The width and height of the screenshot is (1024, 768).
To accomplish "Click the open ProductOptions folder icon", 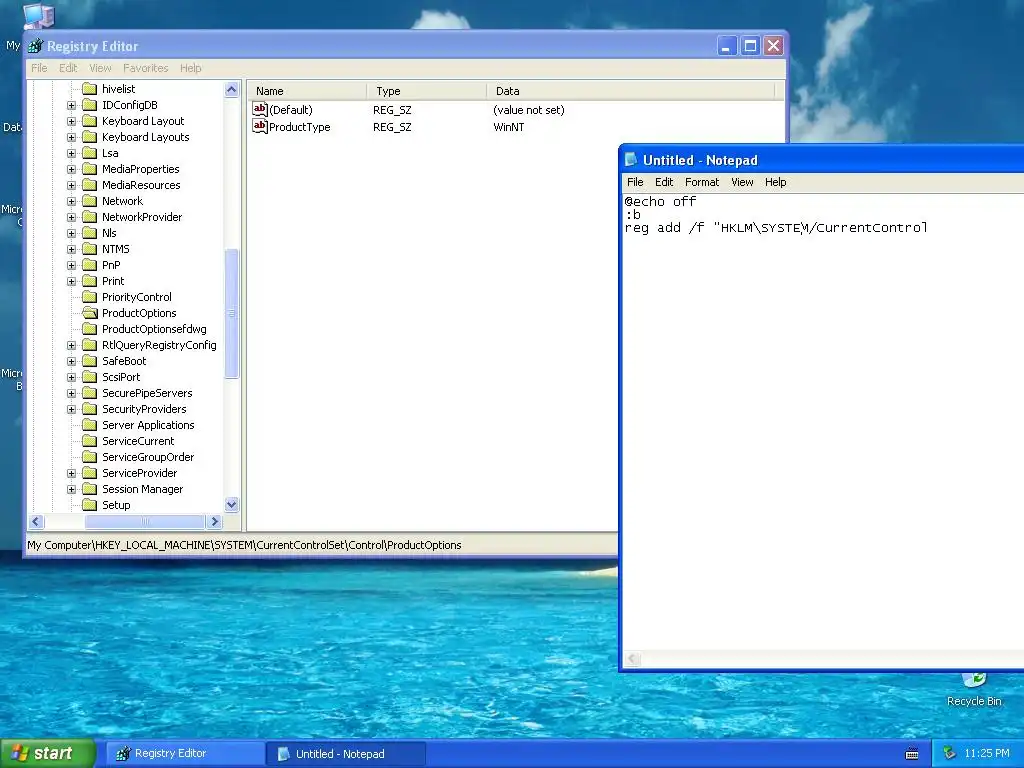I will (x=89, y=313).
